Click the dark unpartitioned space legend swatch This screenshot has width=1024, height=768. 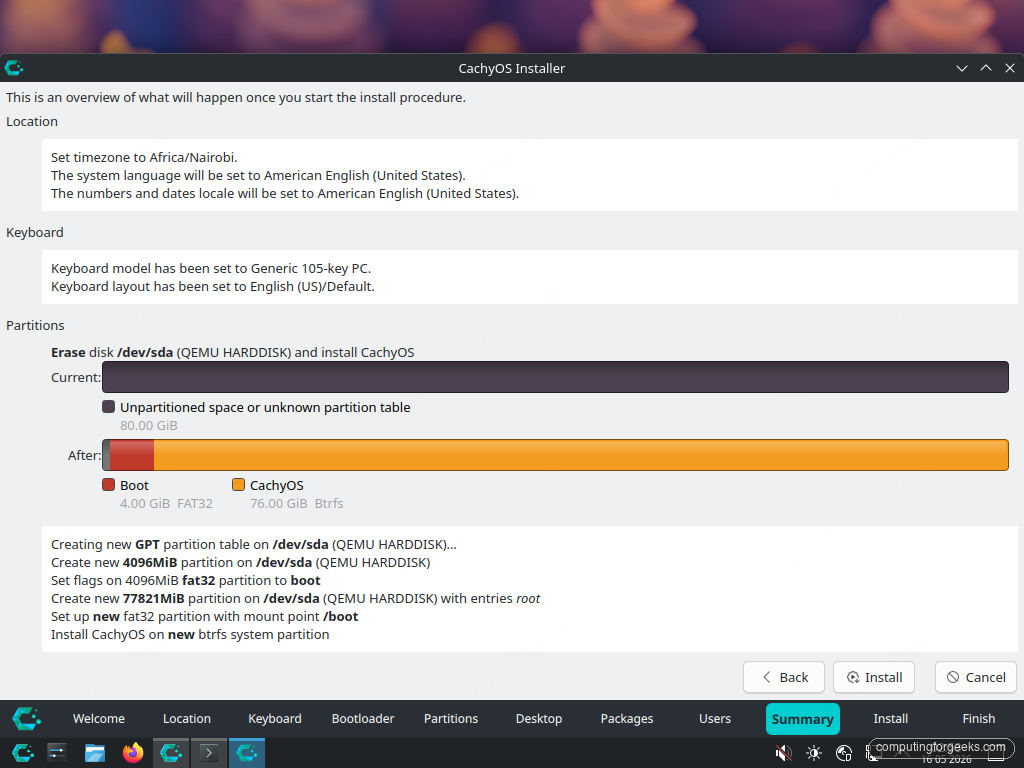[108, 407]
